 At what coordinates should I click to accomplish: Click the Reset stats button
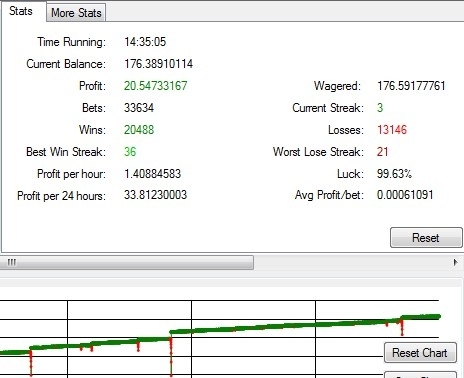pos(426,238)
